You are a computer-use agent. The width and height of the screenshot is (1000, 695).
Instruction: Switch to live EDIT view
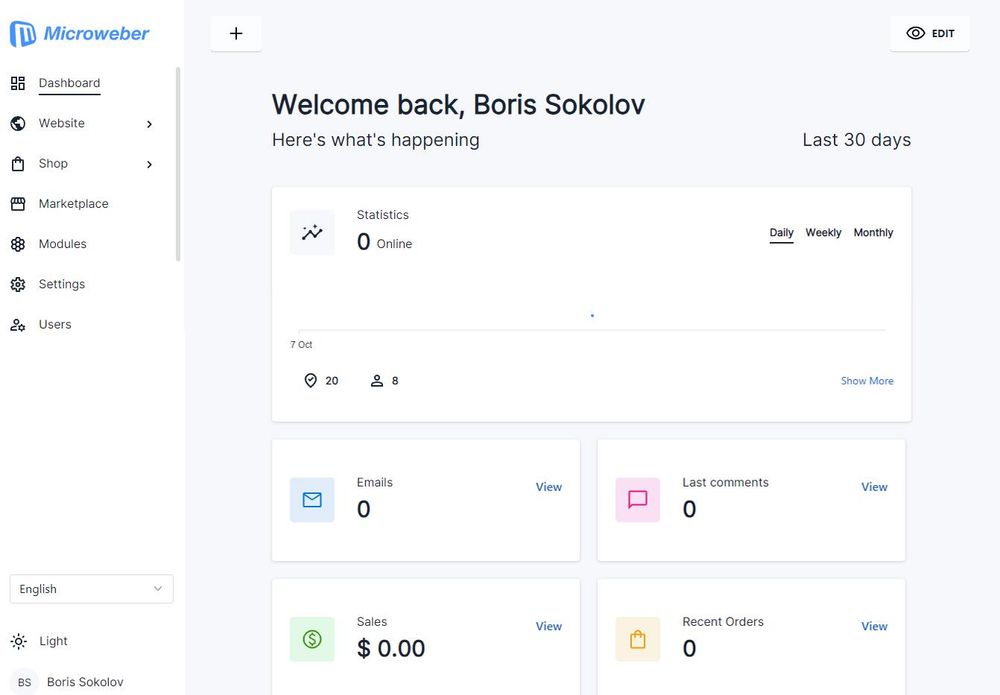(x=930, y=33)
